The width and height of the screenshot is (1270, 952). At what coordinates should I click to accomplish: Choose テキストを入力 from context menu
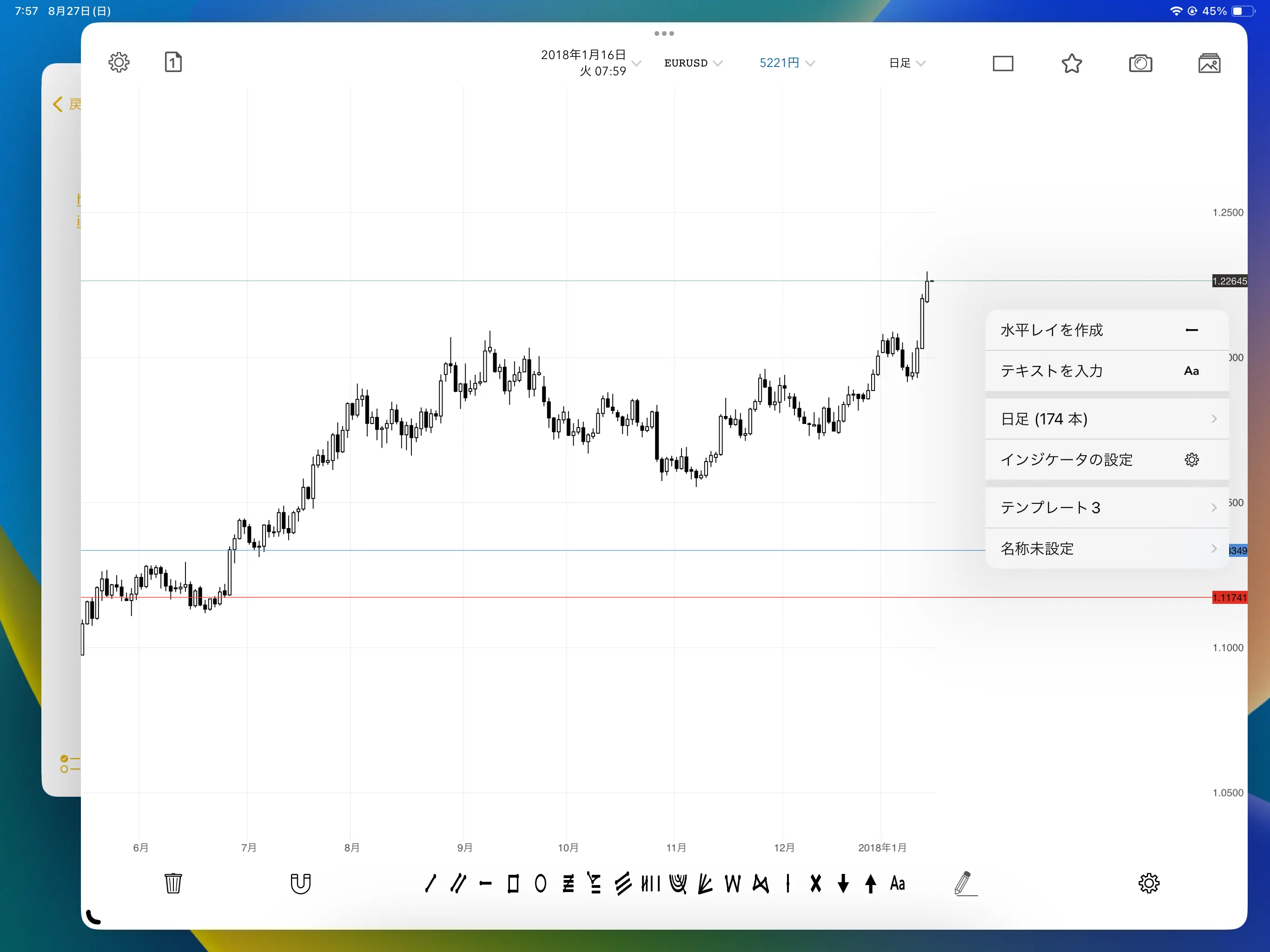click(x=1106, y=371)
